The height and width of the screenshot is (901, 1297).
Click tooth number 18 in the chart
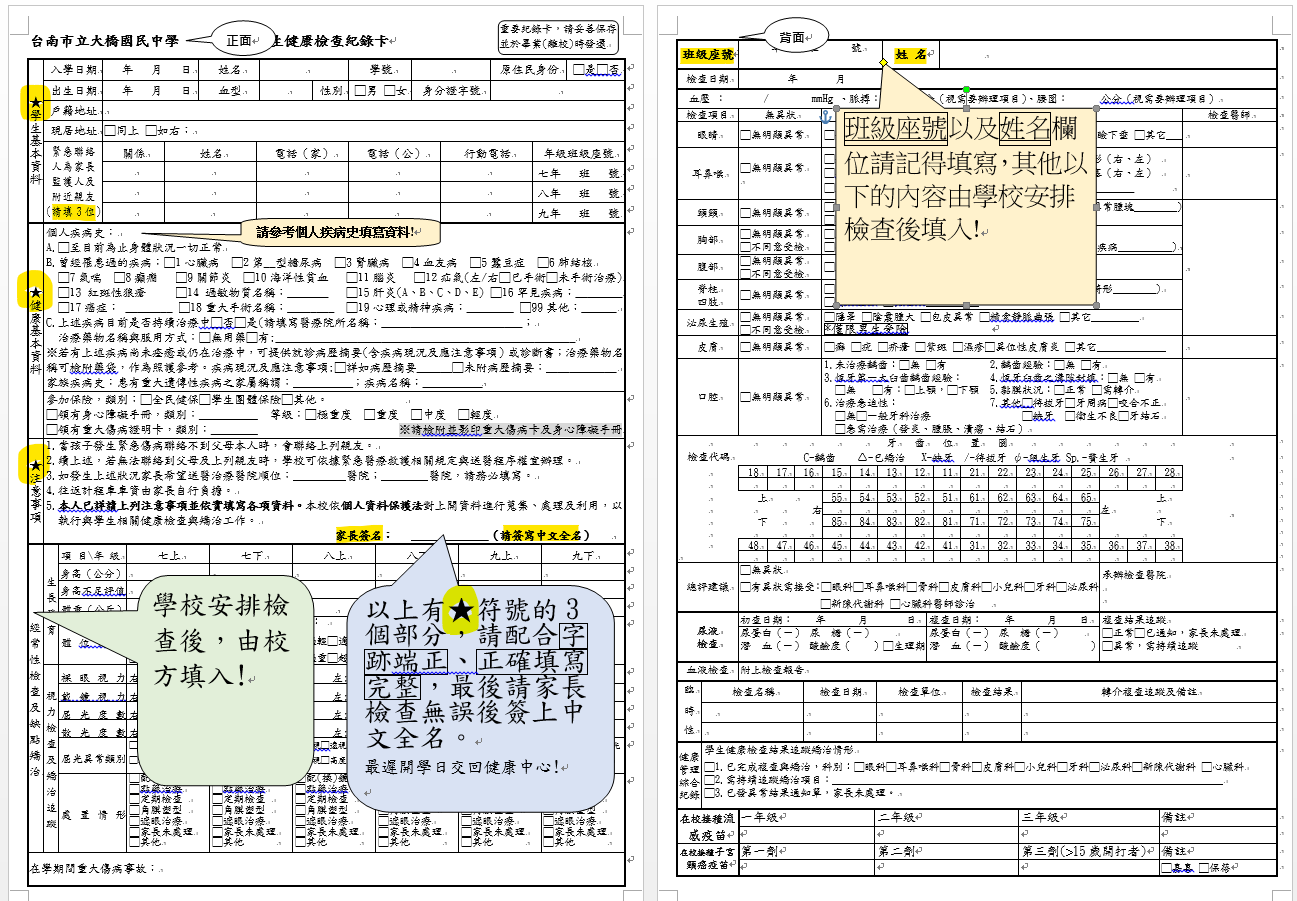tap(753, 471)
